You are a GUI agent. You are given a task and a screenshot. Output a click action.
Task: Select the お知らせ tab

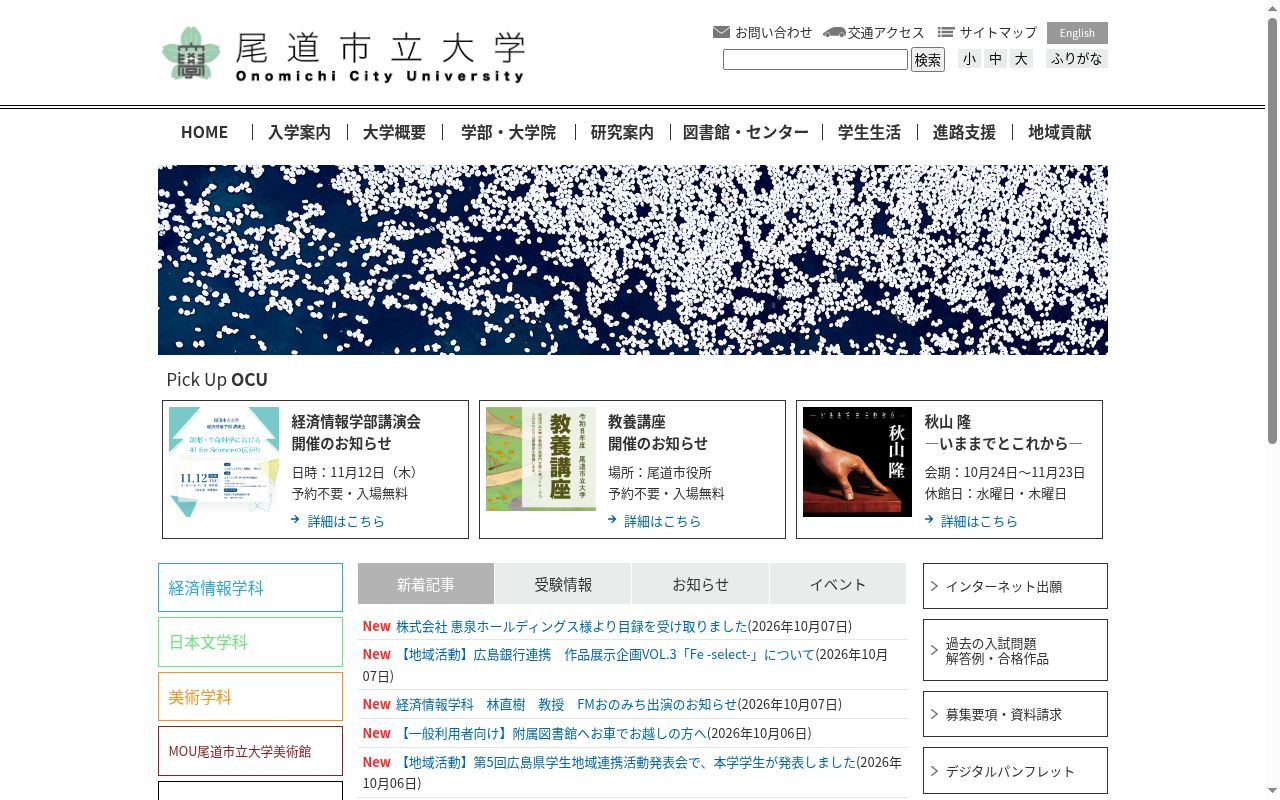click(700, 584)
